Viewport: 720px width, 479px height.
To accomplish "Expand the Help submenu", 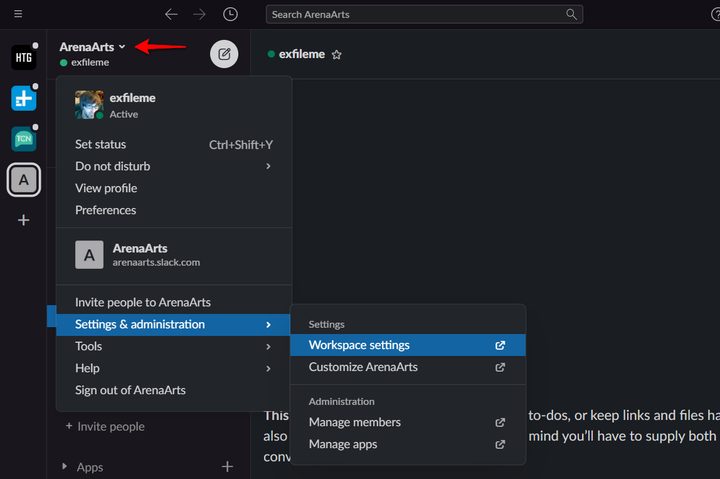I will click(x=174, y=368).
